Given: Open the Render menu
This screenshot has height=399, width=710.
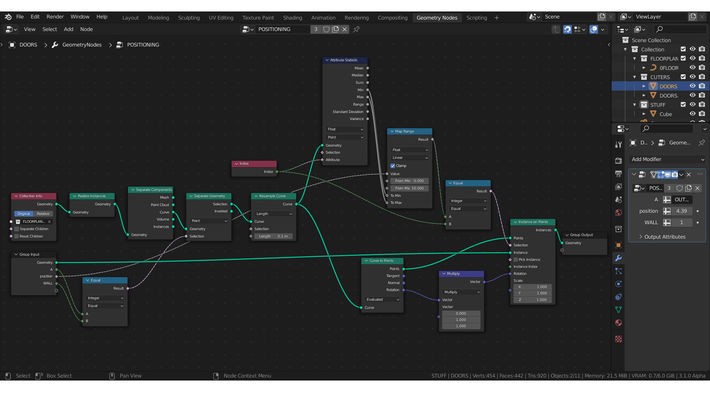Looking at the screenshot, I should tap(55, 17).
